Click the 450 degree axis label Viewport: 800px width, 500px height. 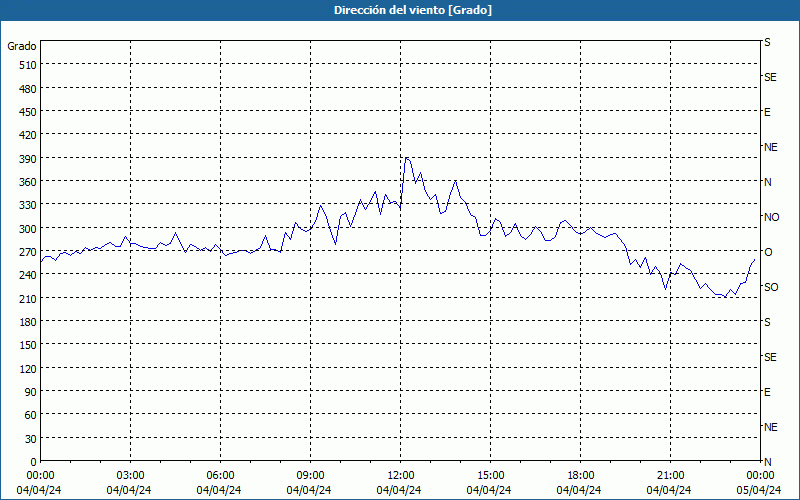(x=28, y=112)
